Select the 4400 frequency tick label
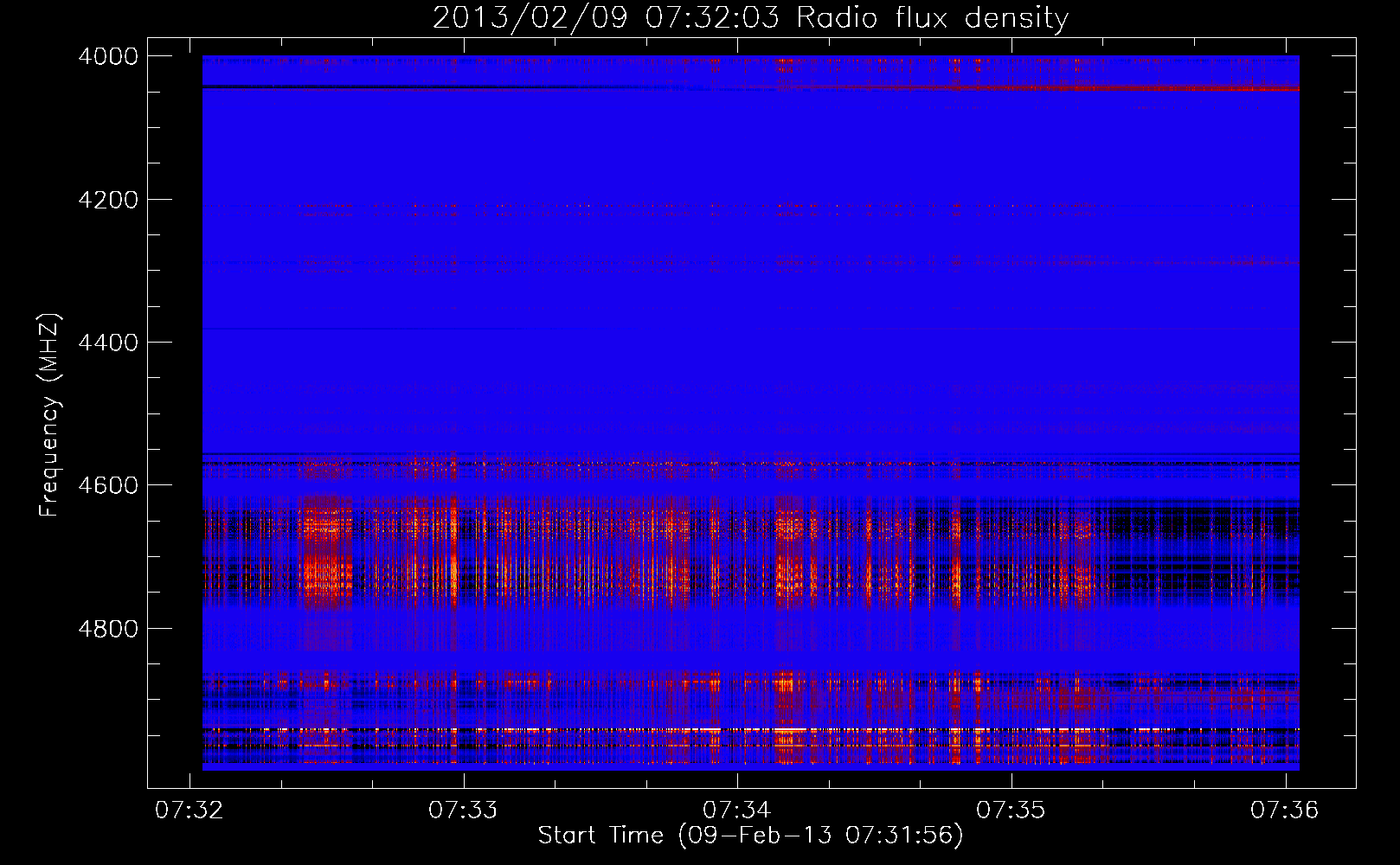 click(108, 343)
